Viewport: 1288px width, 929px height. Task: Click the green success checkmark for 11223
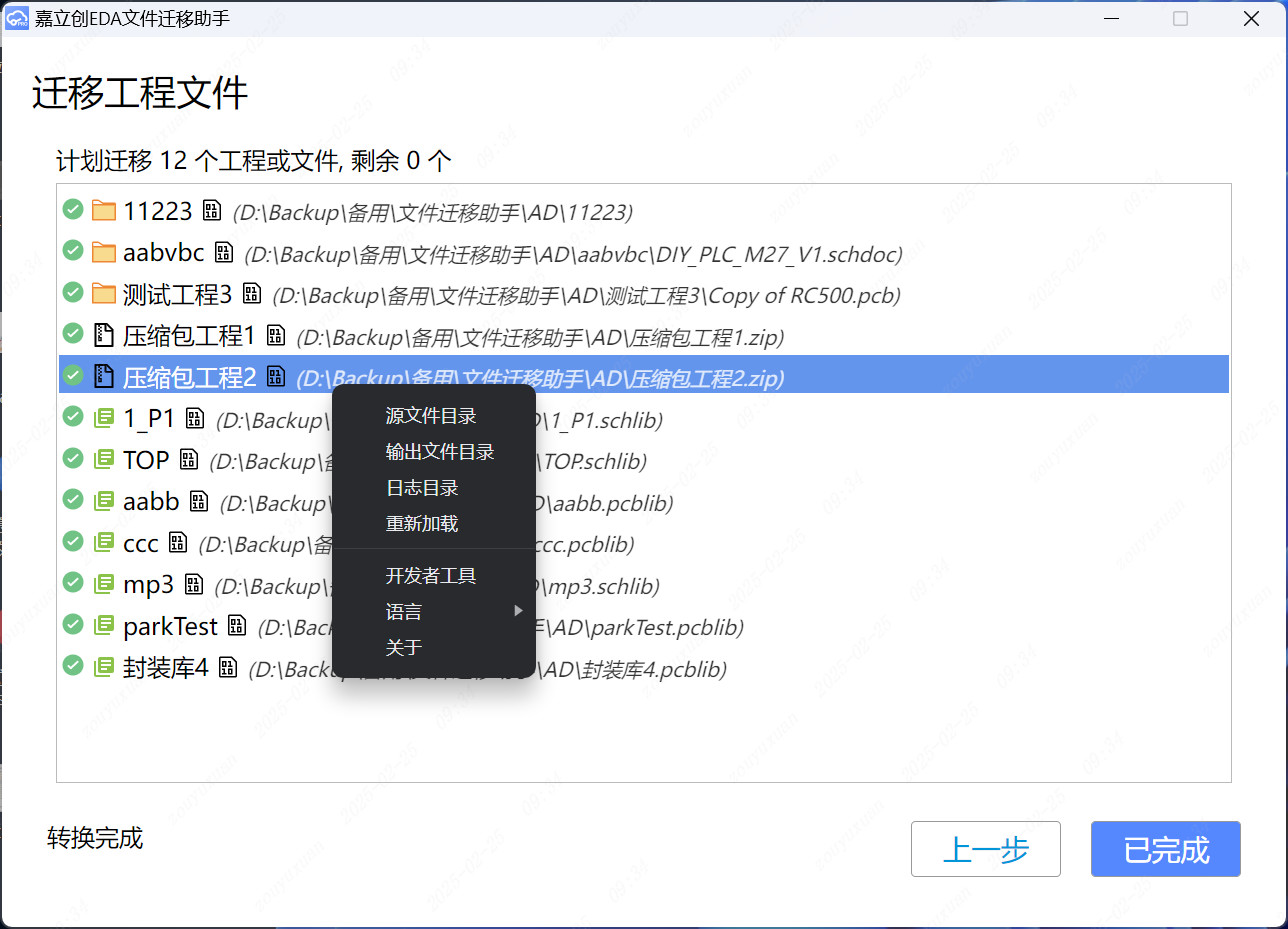73,209
